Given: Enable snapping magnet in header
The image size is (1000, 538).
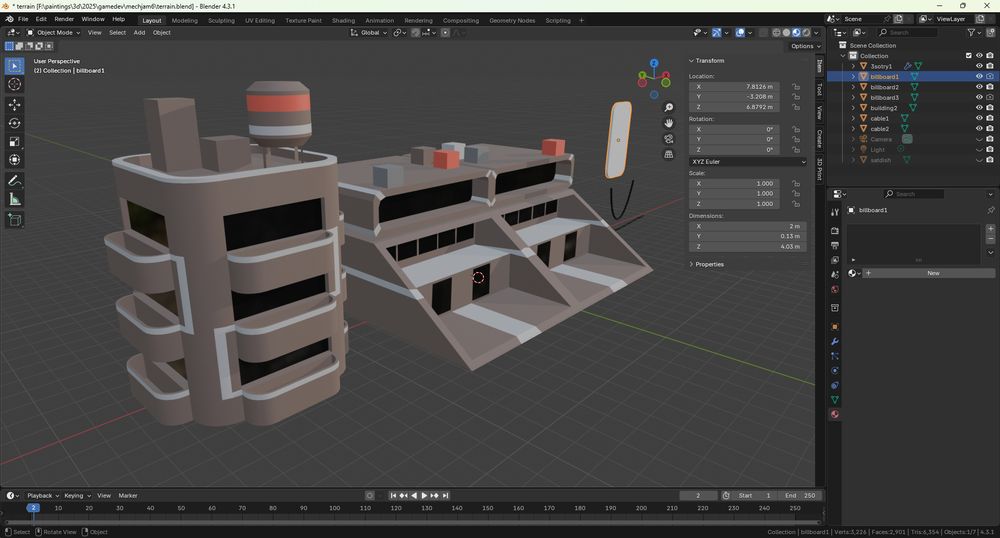Looking at the screenshot, I should [415, 33].
